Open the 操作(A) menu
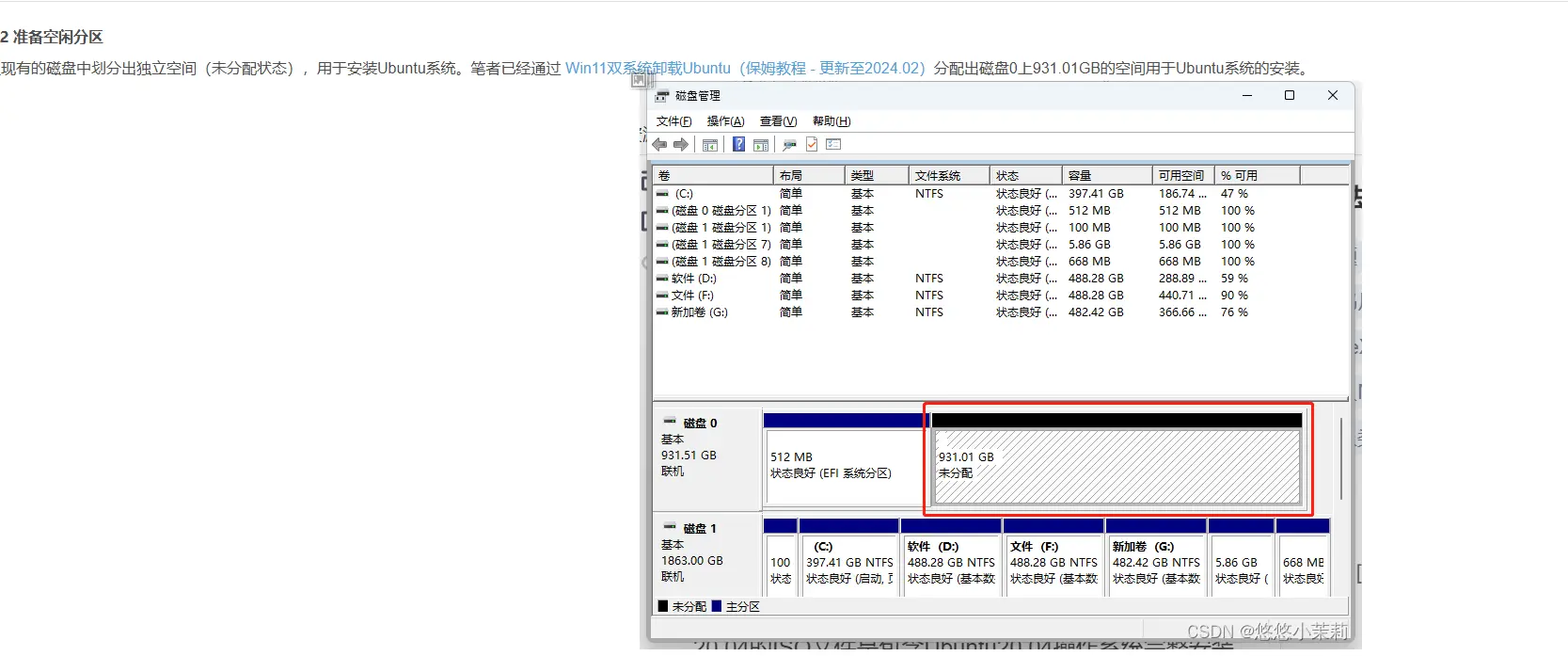This screenshot has width=1568, height=656. [x=725, y=121]
